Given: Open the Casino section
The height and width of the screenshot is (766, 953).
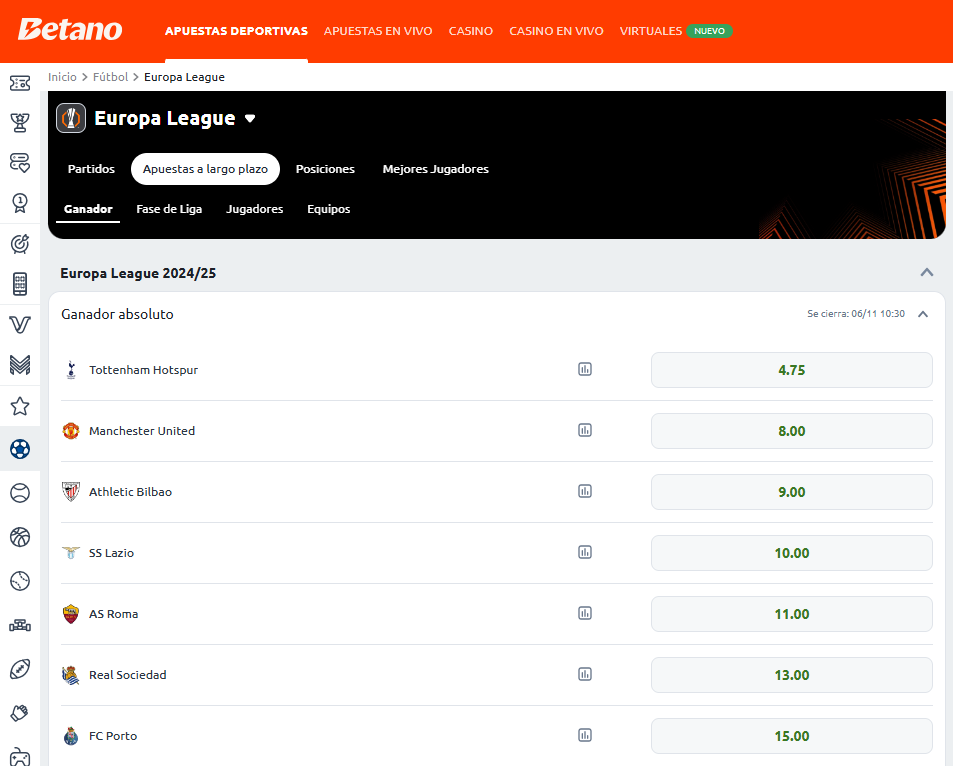Looking at the screenshot, I should (470, 31).
